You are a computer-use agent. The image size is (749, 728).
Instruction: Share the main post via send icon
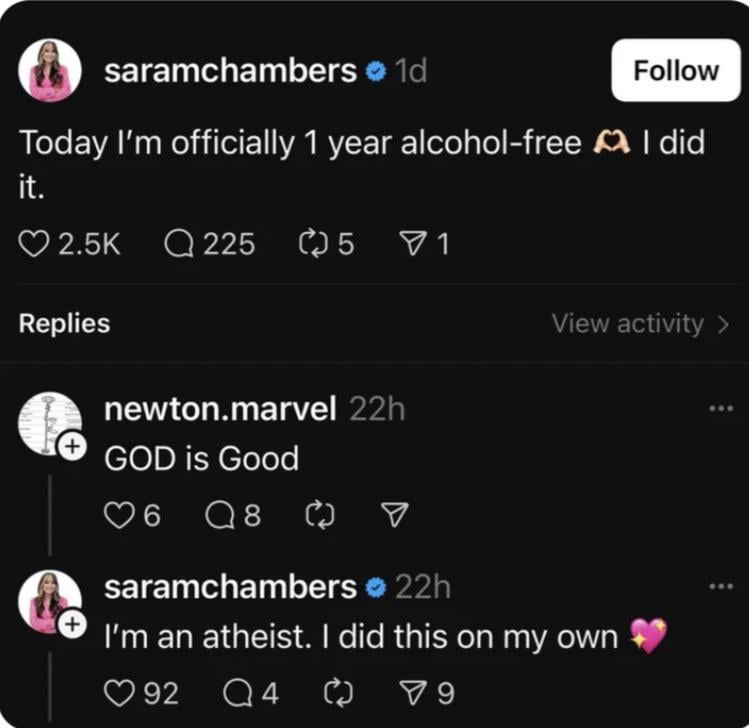pos(411,243)
